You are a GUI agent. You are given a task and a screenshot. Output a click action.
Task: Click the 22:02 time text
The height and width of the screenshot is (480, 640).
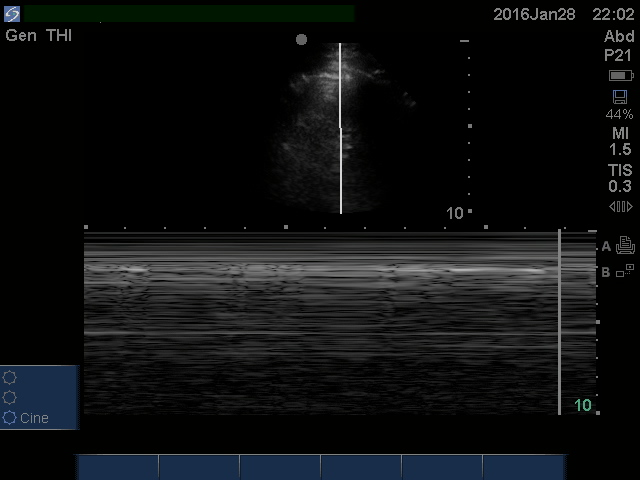point(613,15)
